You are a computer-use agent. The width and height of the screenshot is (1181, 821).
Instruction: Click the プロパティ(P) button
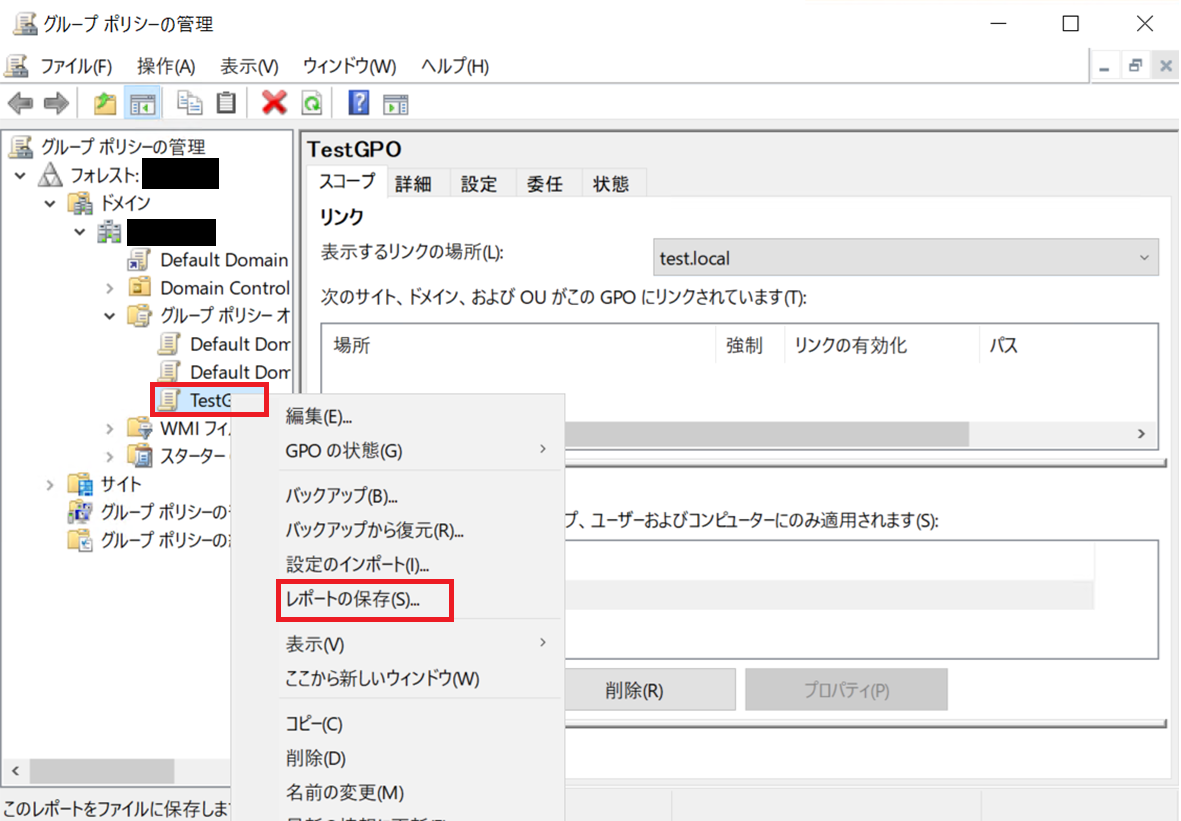pyautogui.click(x=847, y=690)
